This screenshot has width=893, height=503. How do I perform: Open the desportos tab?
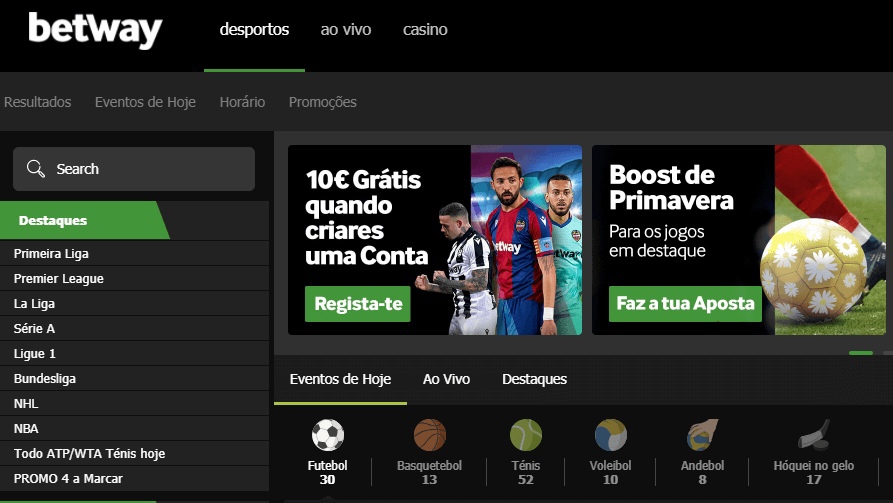(x=254, y=30)
